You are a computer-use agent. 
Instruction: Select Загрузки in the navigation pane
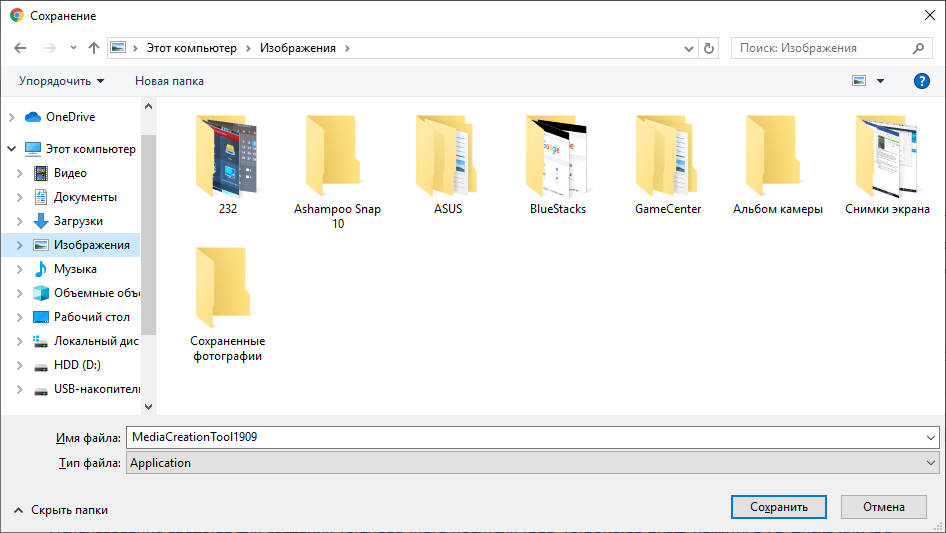click(78, 221)
